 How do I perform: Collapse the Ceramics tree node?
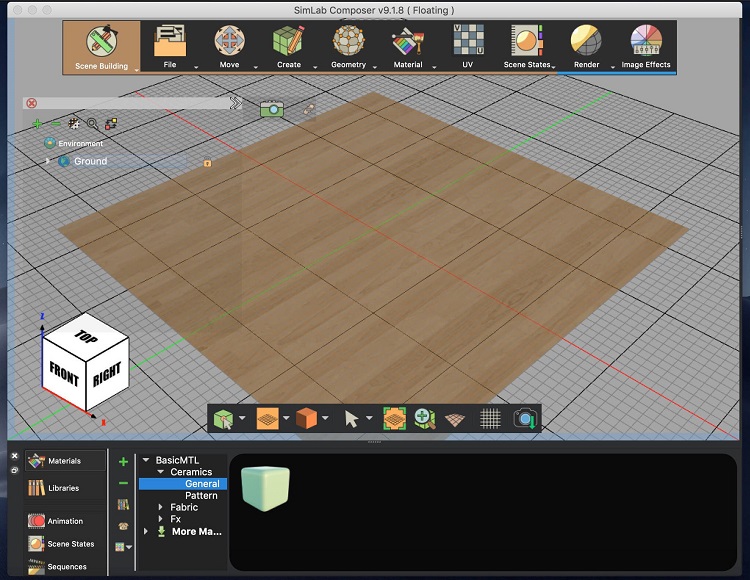(x=161, y=472)
